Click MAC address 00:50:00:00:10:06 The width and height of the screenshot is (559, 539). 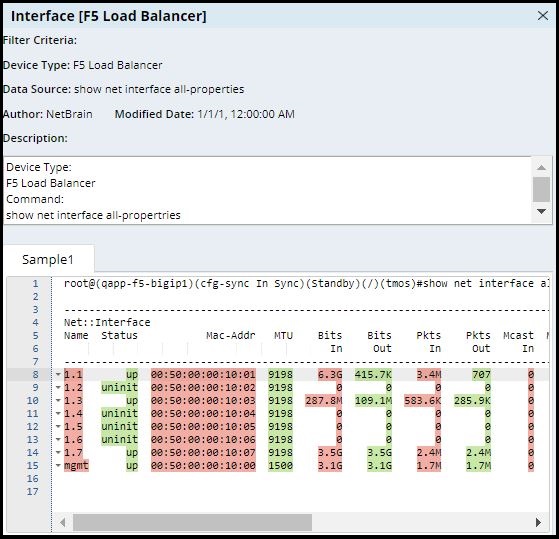(203, 440)
